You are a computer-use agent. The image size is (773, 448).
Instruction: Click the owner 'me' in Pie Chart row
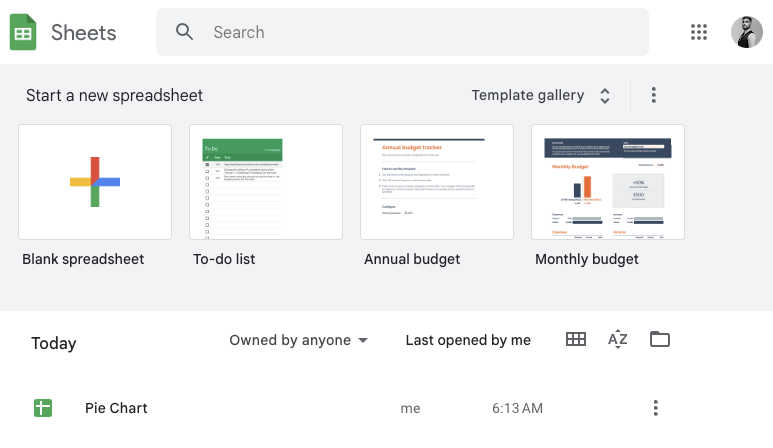(410, 409)
